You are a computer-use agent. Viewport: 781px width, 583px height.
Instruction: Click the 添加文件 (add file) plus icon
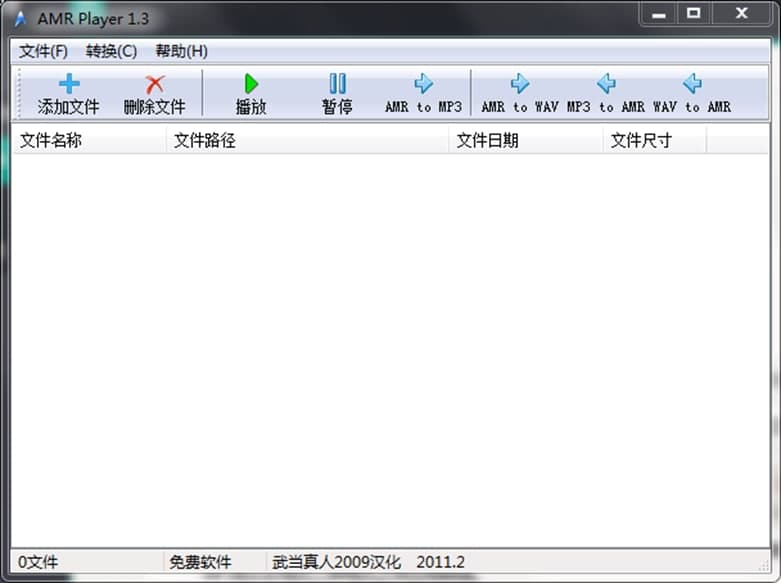coord(69,84)
